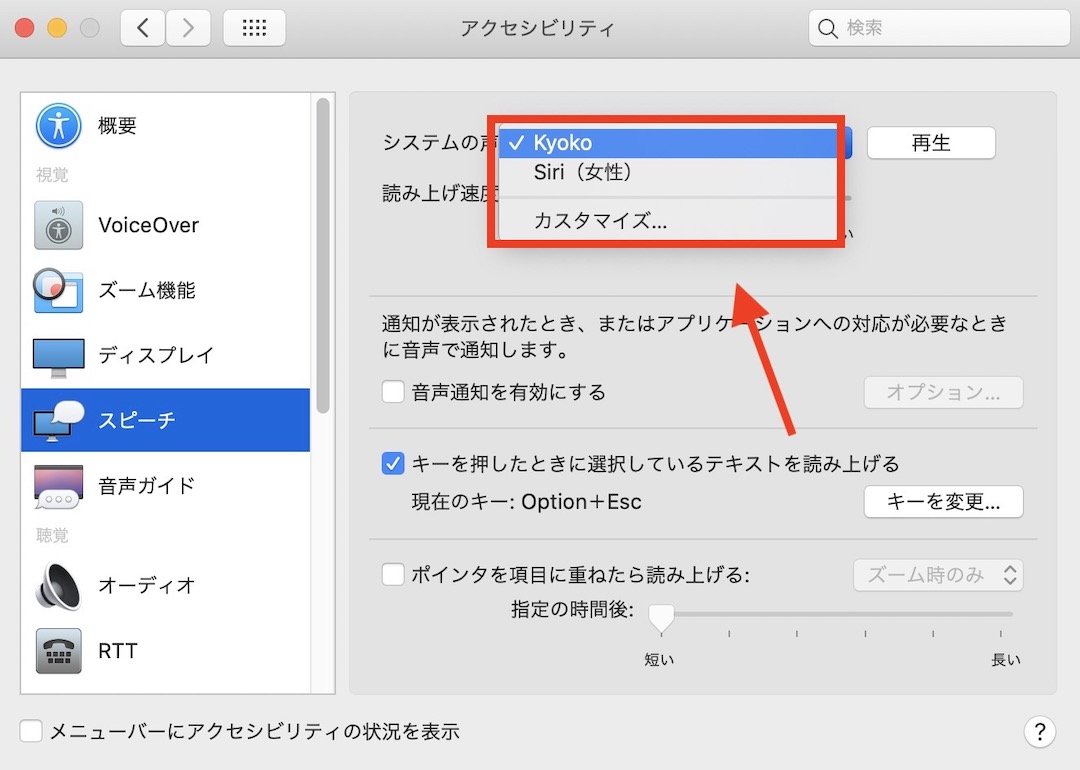Click inside the 検索 search field
Screen dimensions: 1080x770
click(x=938, y=28)
